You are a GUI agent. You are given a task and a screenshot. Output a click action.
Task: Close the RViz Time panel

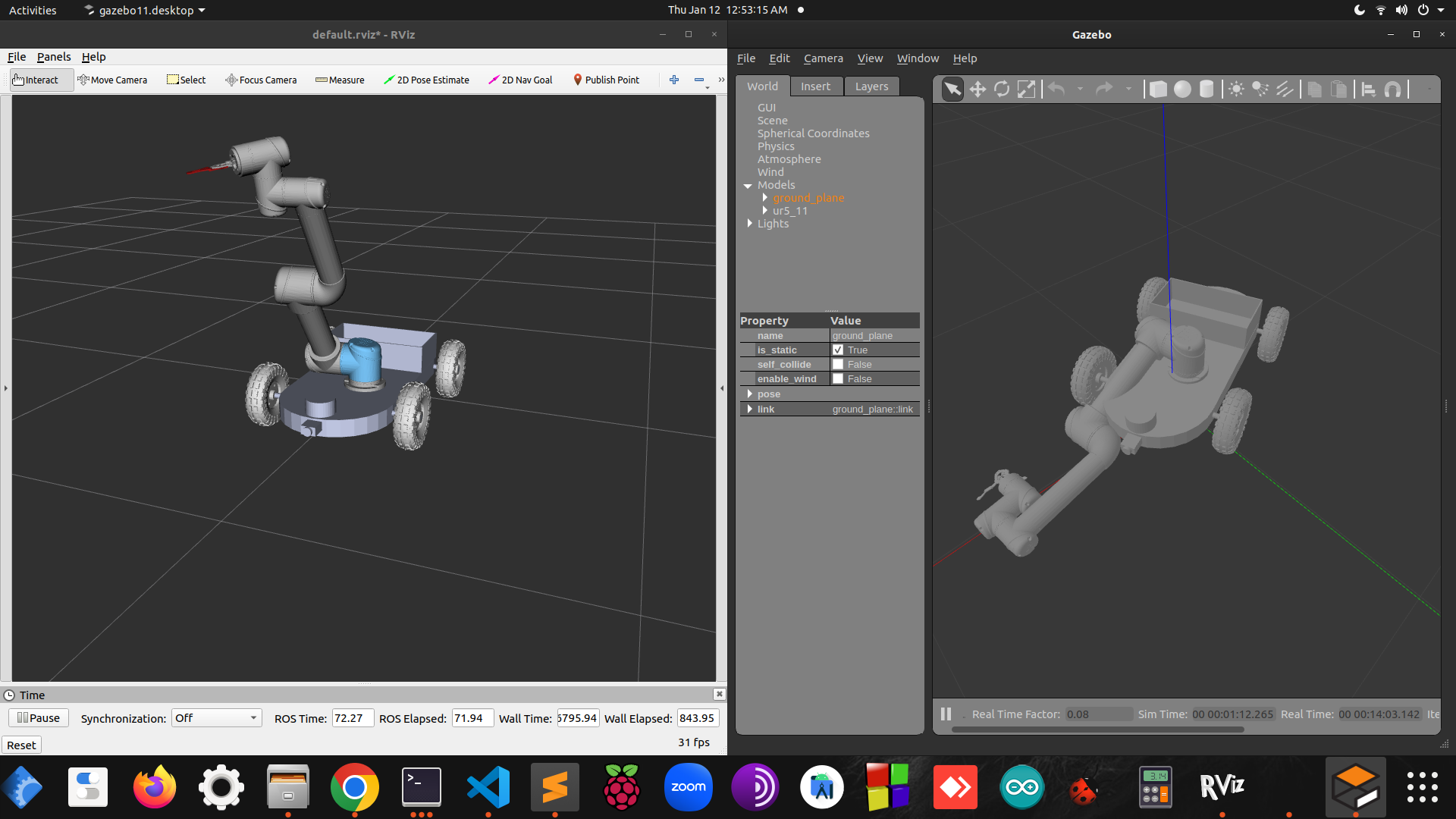click(x=719, y=695)
